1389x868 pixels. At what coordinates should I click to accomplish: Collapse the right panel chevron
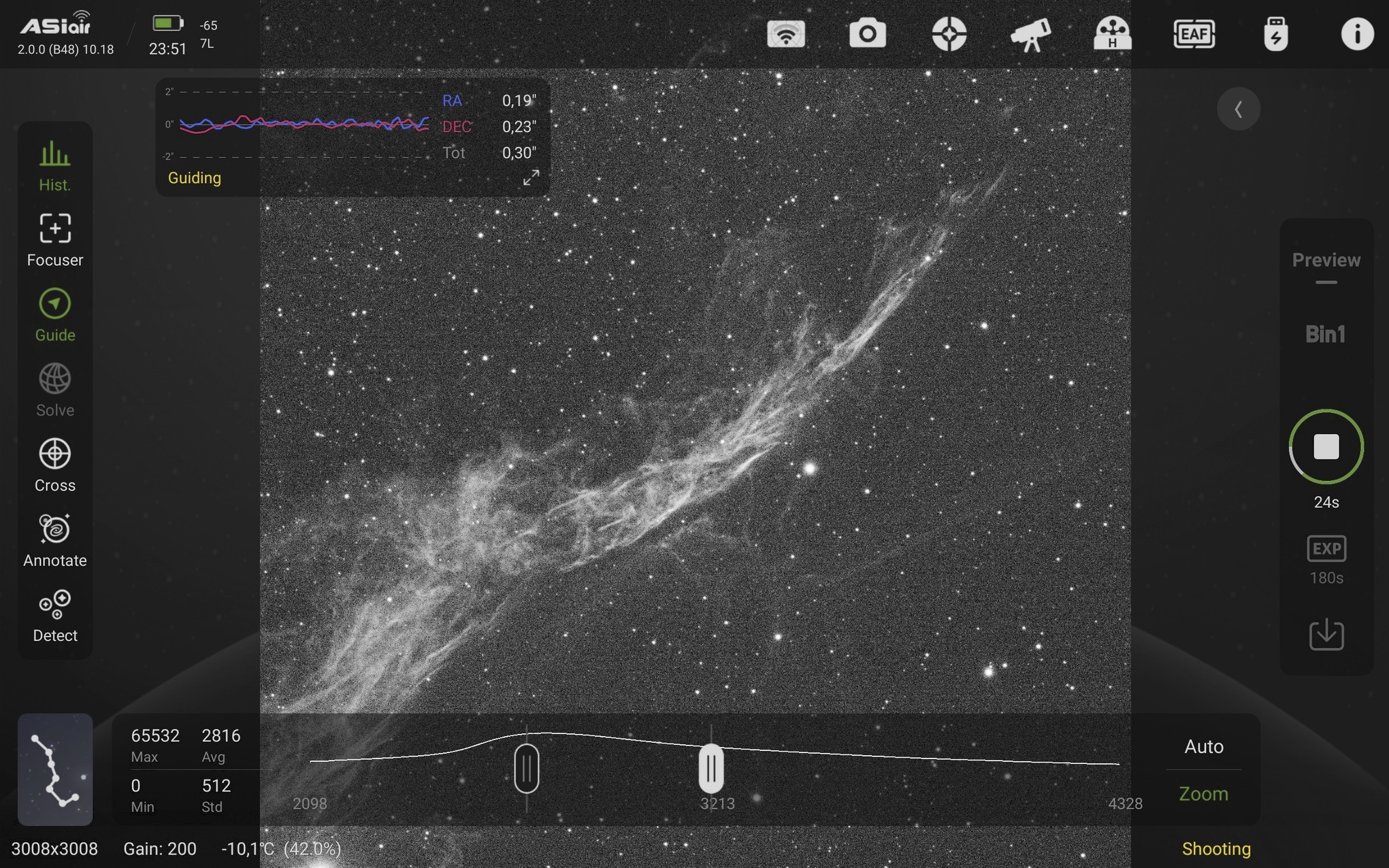1238,109
